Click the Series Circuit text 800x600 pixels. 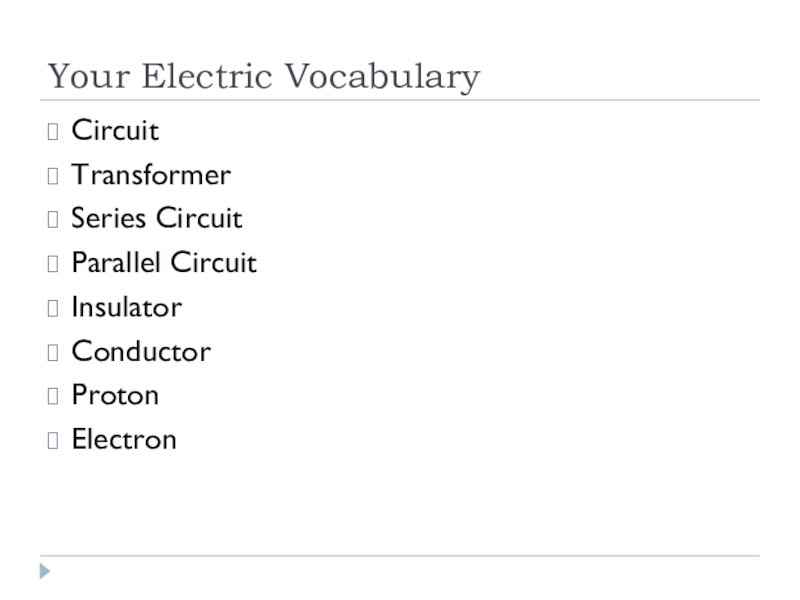[x=157, y=219]
